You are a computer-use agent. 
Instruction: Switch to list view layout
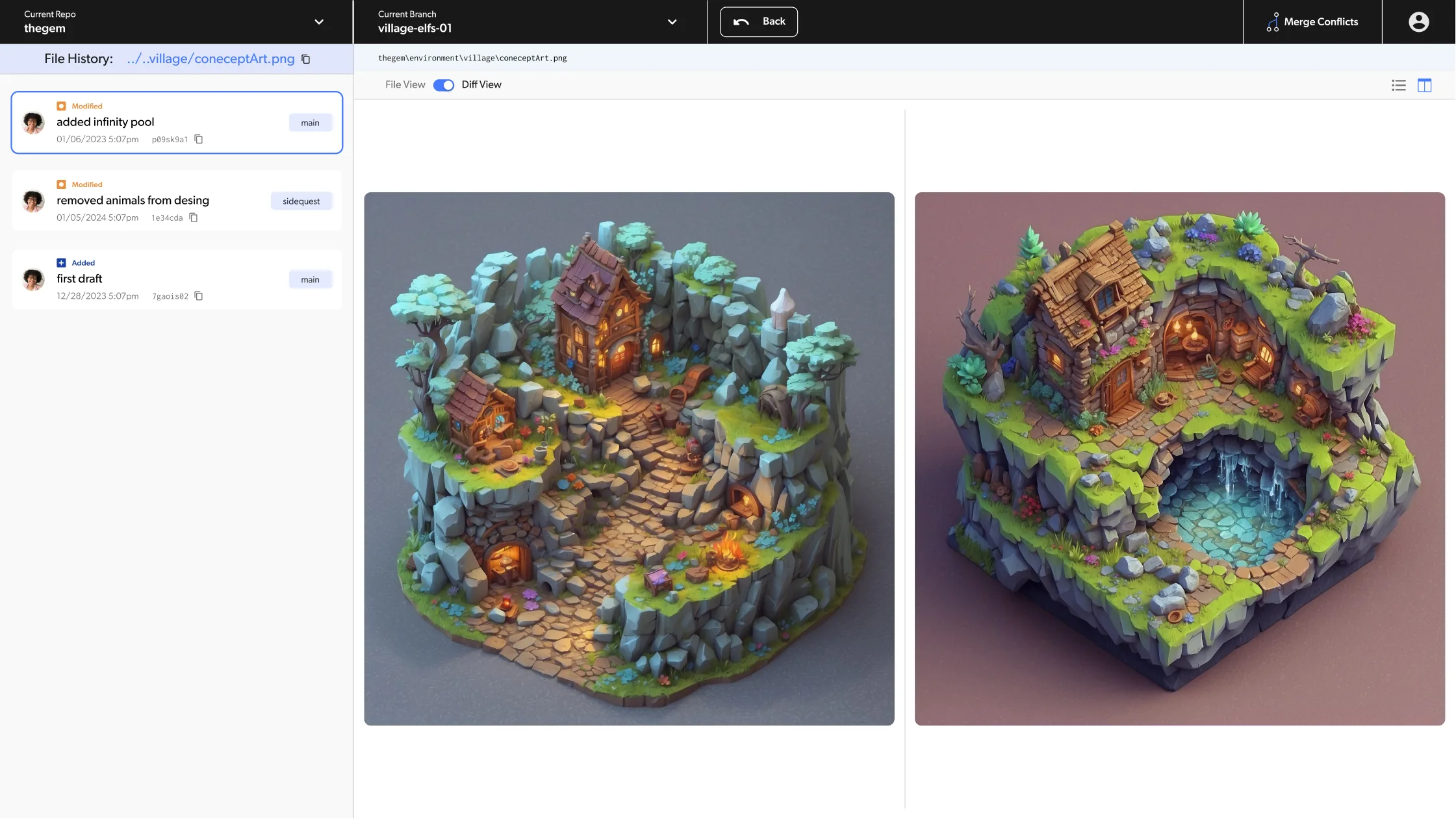click(x=1398, y=85)
